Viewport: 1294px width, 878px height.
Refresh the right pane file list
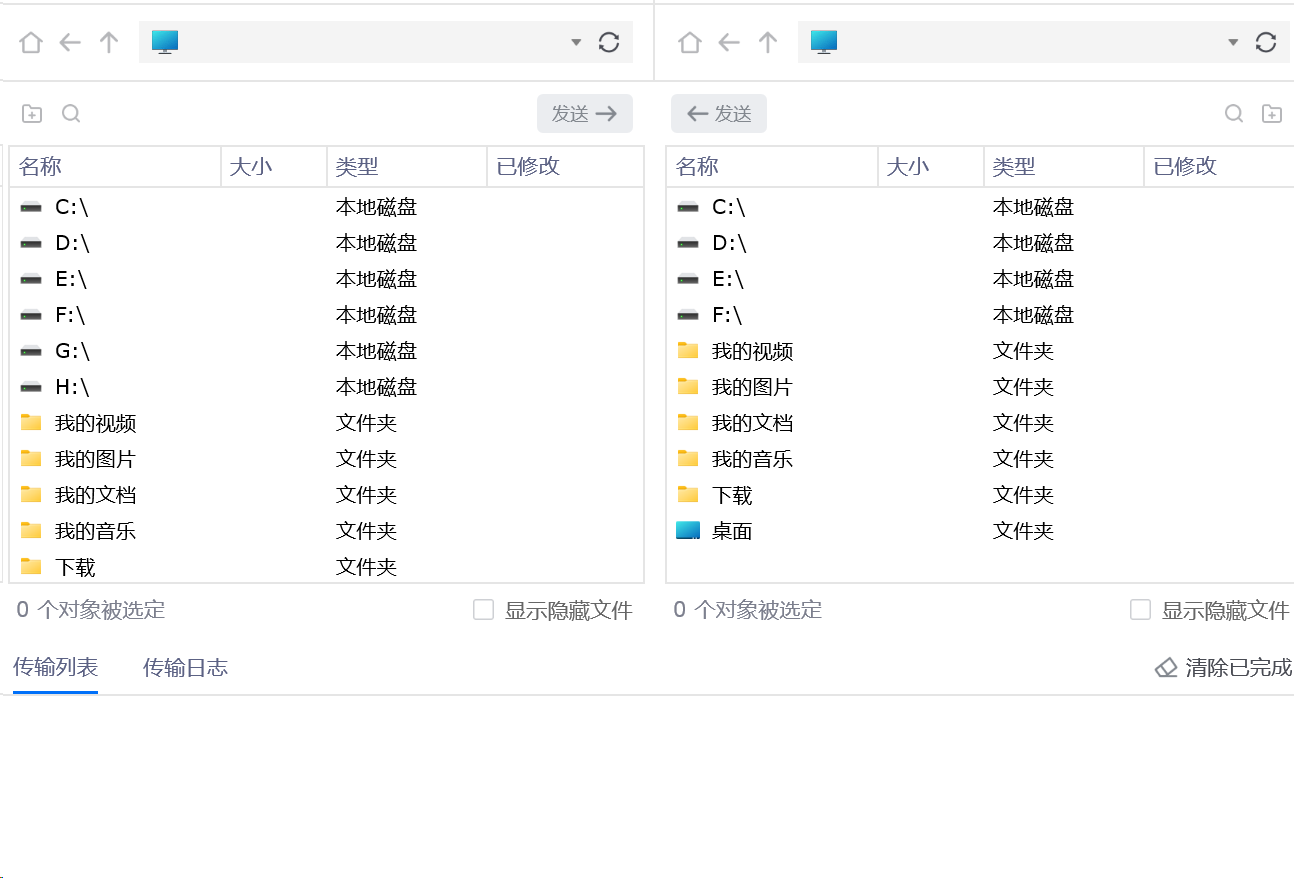tap(1266, 42)
